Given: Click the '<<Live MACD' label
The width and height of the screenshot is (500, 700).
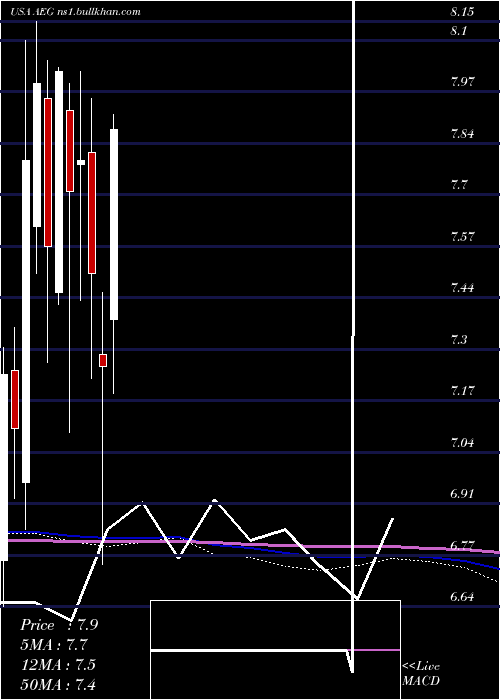Looking at the screenshot, I should pyautogui.click(x=421, y=673).
